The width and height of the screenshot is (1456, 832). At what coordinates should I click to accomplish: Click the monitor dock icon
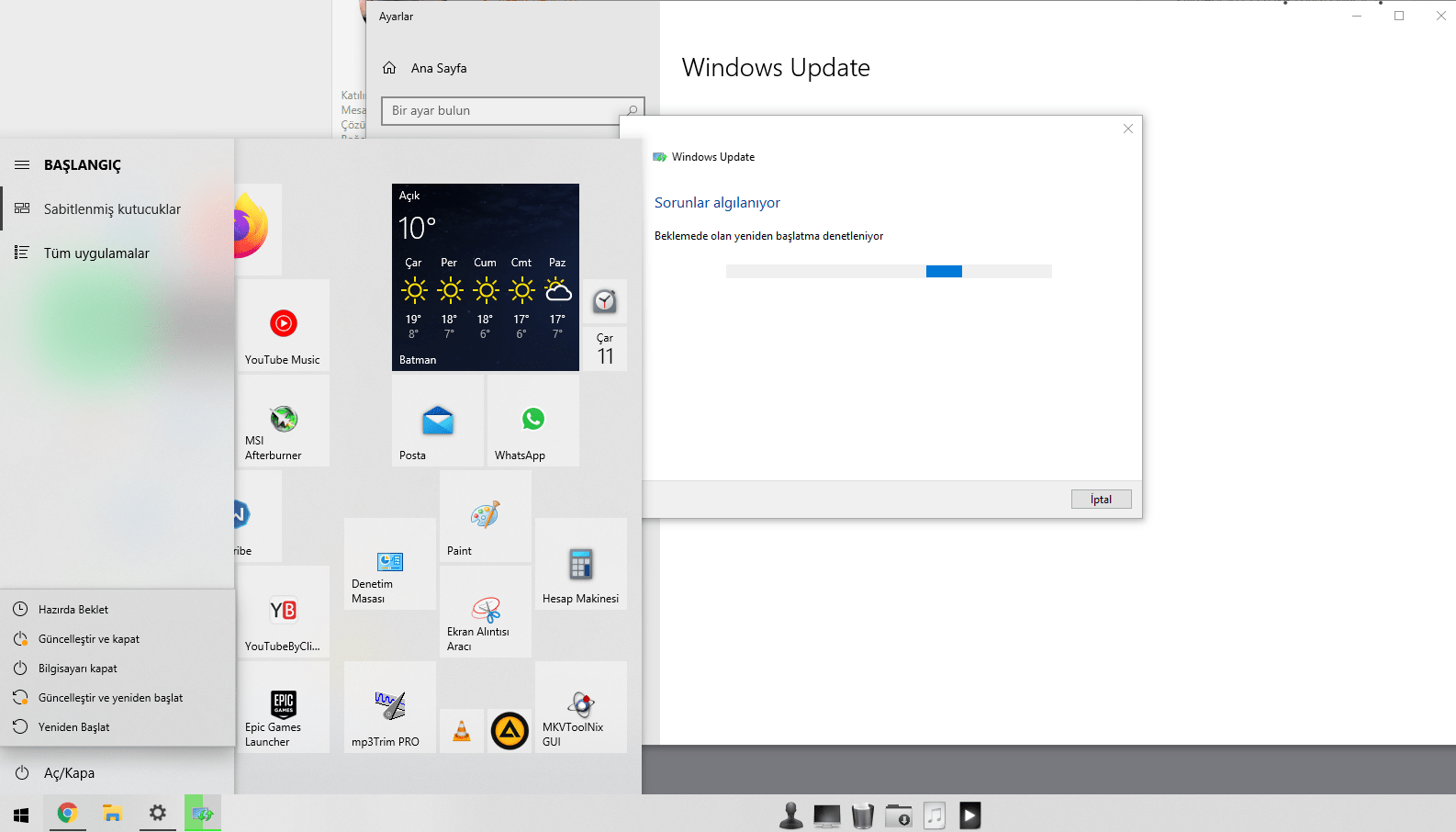coord(827,815)
